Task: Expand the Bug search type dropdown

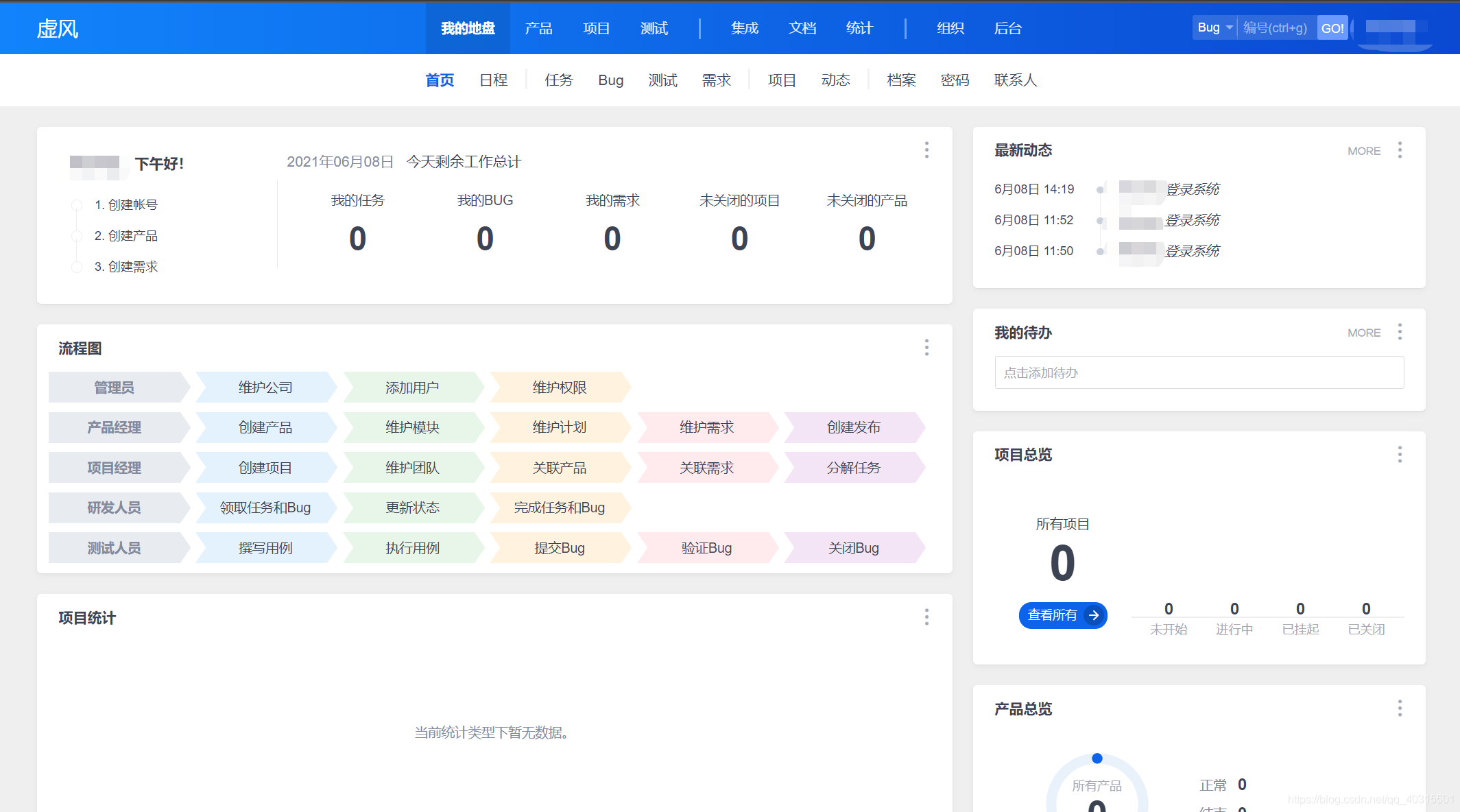Action: click(1214, 27)
